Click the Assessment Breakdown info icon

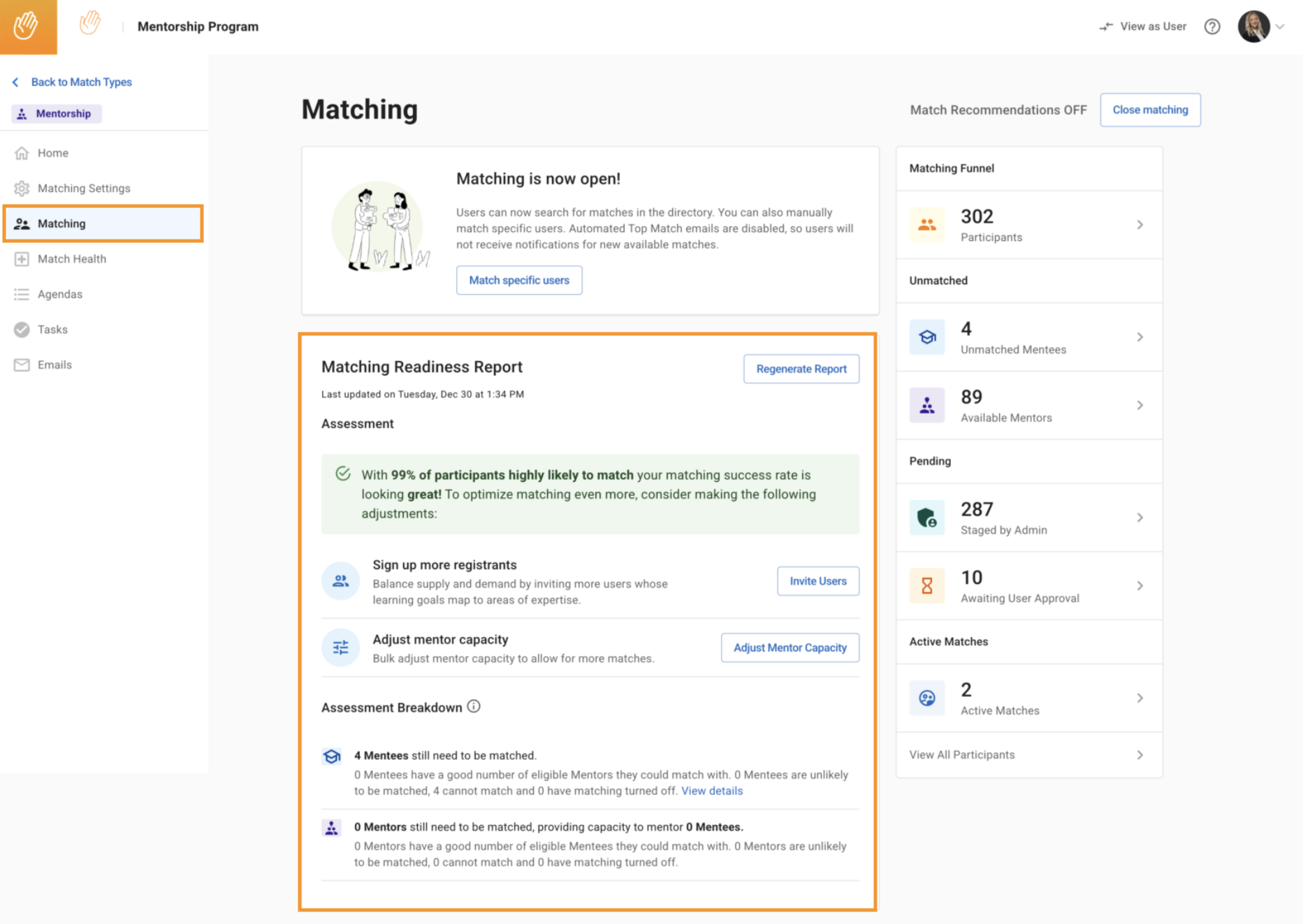click(x=474, y=707)
